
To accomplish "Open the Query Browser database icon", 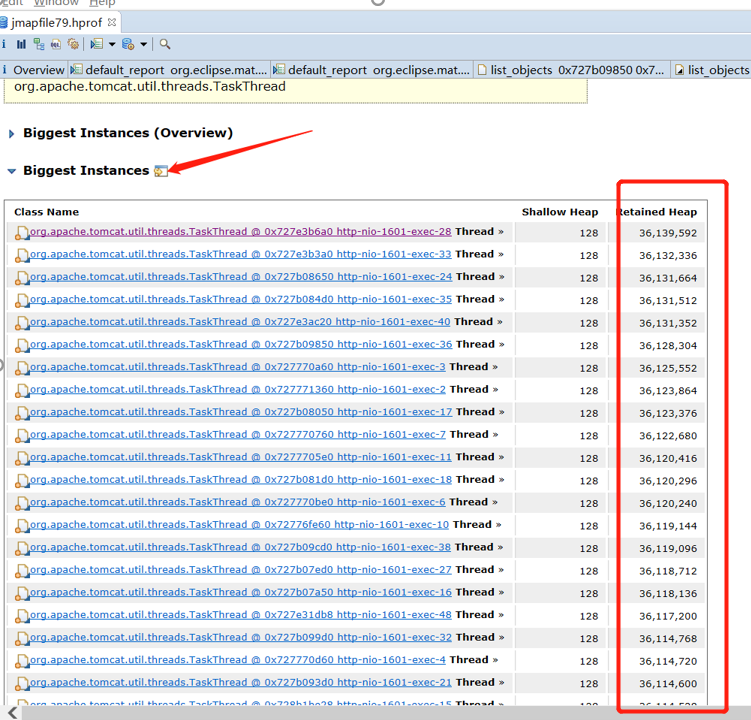I will 128,44.
